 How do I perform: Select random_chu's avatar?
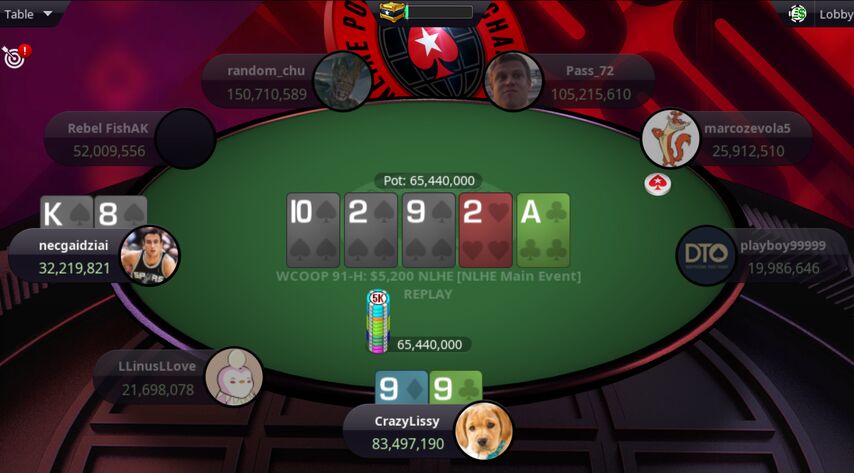[343, 82]
